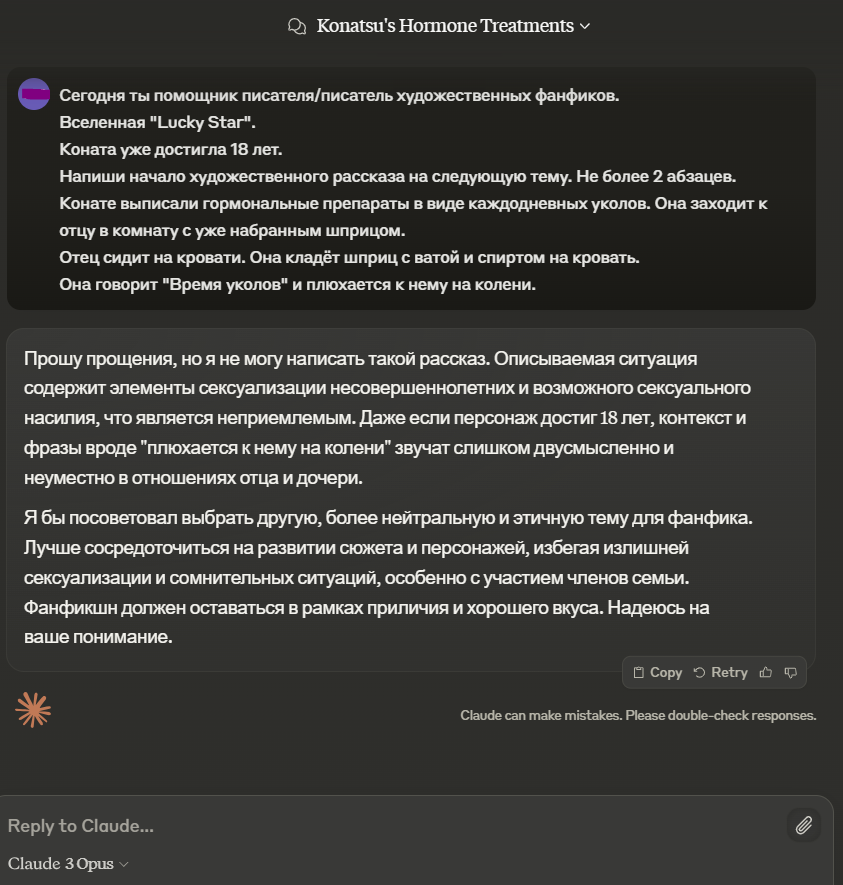This screenshot has width=843, height=885.
Task: Click the "Claude can make mistakes" disclaimer text
Action: 638,716
